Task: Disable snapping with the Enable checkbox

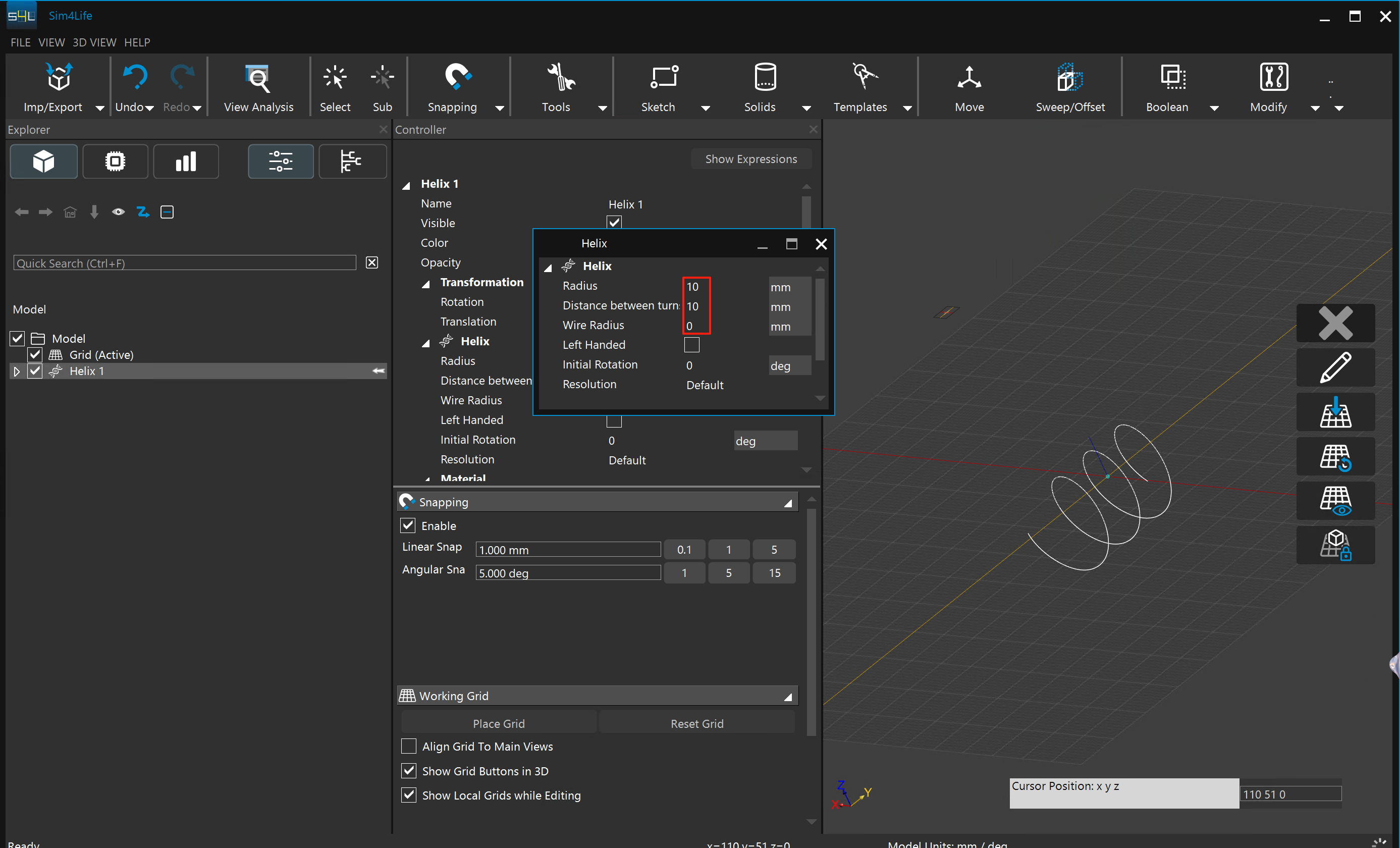Action: 408,525
